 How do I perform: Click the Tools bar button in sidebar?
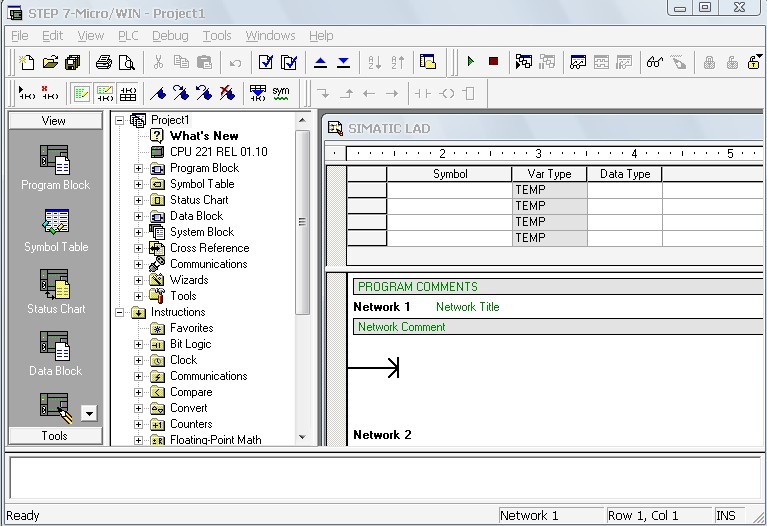coord(55,435)
